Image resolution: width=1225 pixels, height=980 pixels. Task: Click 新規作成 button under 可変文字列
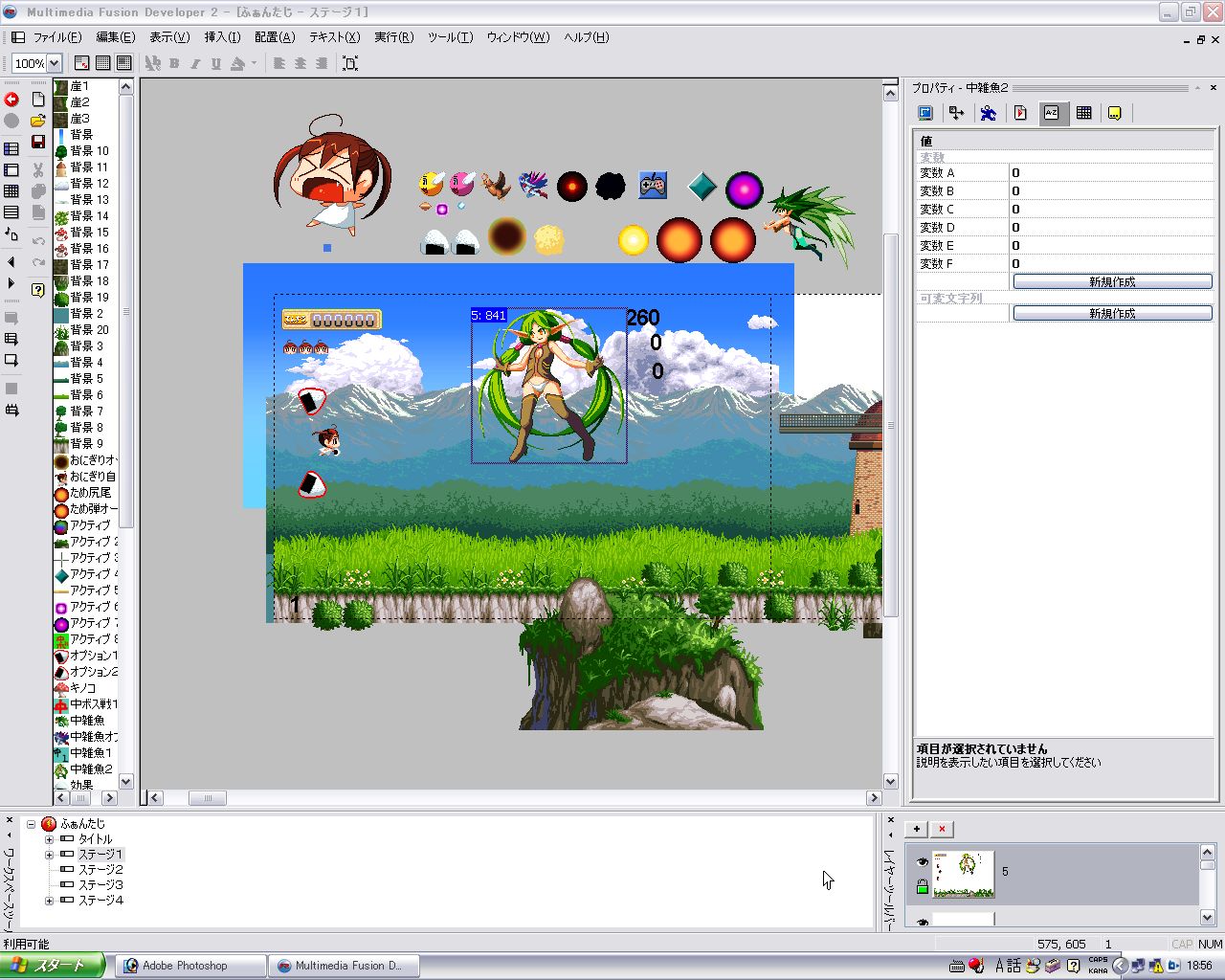[1112, 314]
